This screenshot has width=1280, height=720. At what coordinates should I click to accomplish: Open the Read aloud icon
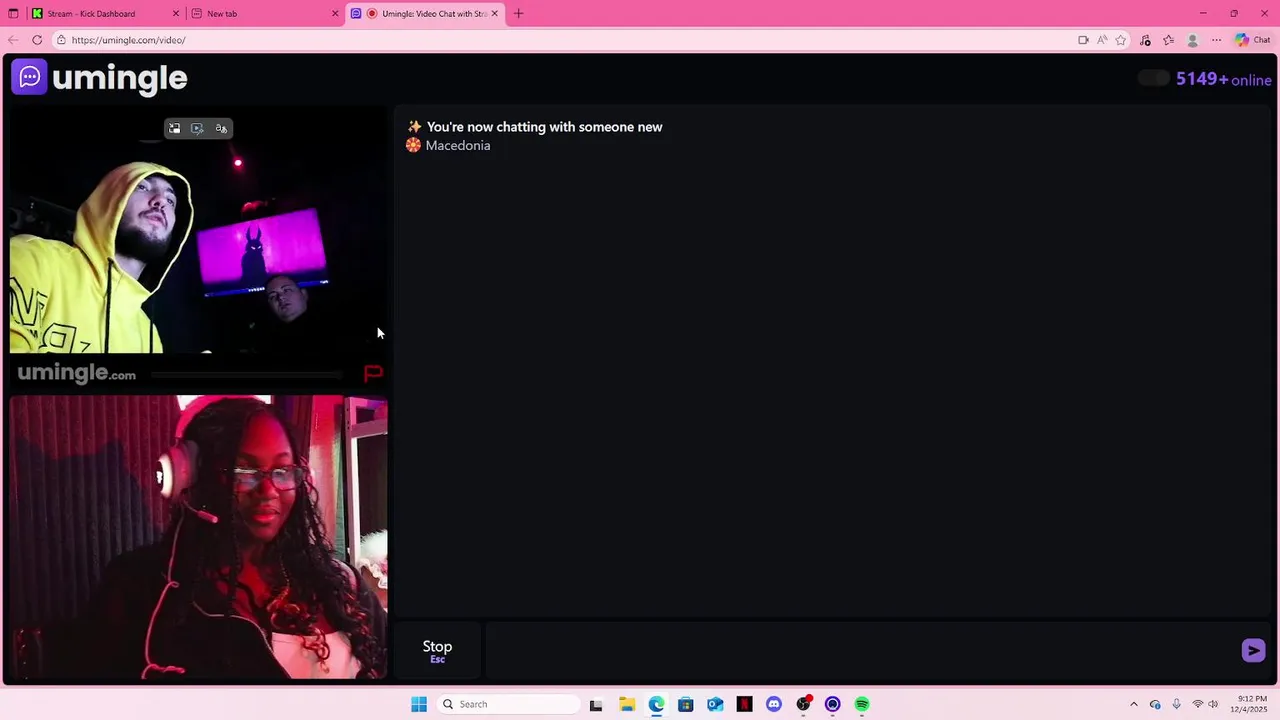click(1102, 40)
